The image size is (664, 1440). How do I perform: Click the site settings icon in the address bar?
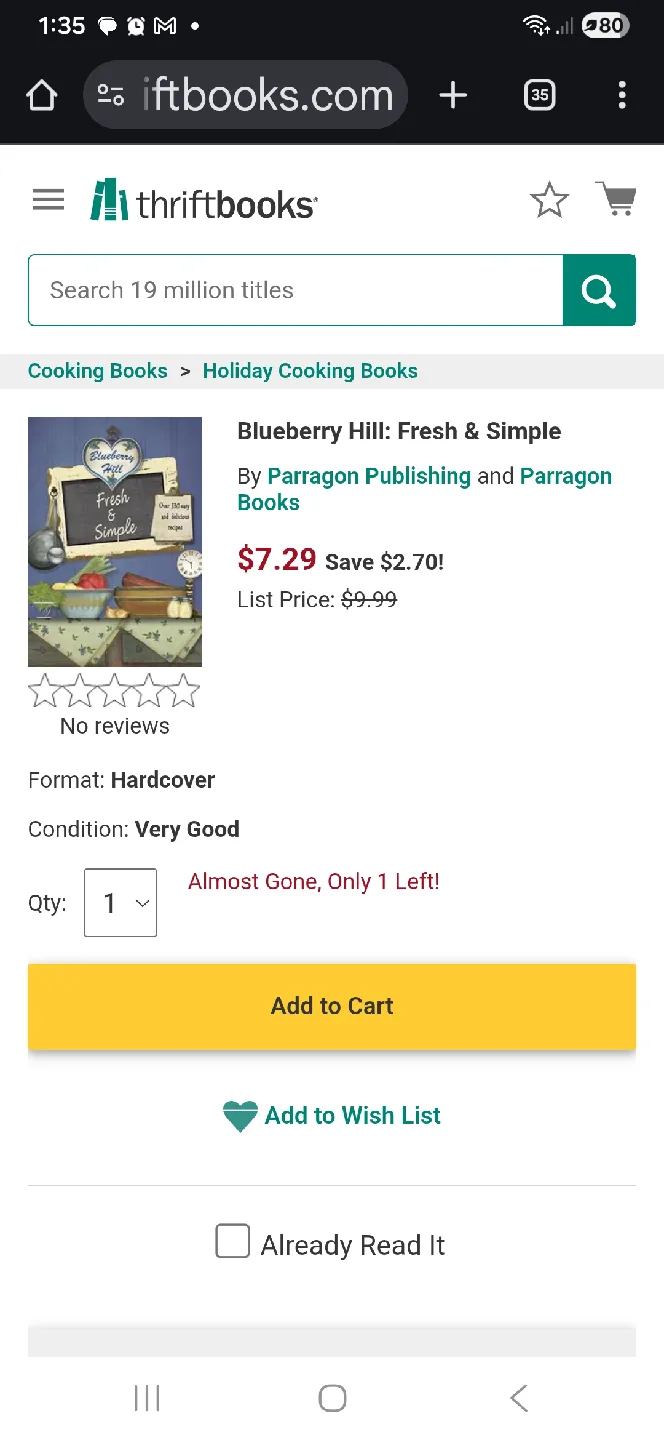coord(112,95)
